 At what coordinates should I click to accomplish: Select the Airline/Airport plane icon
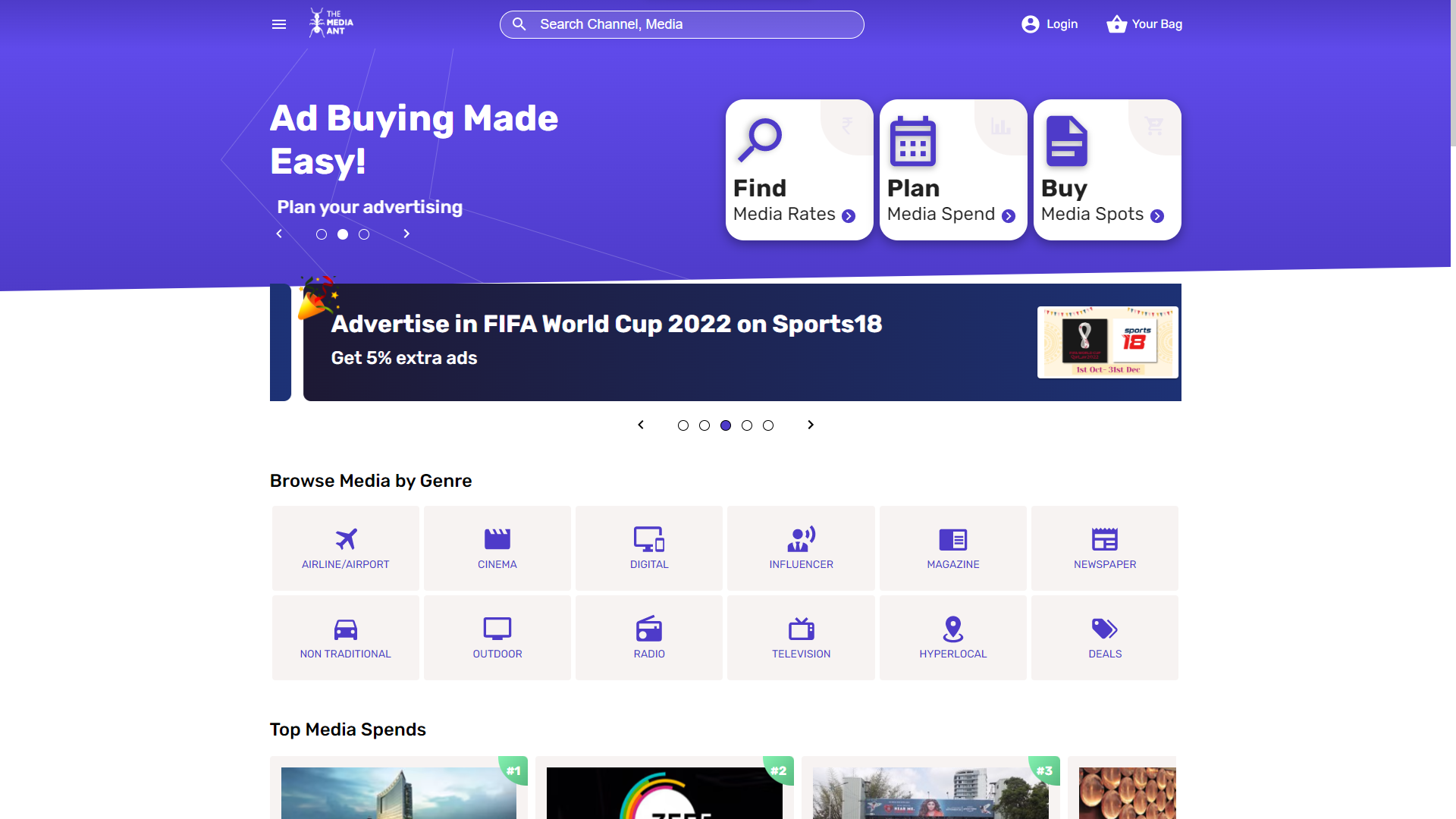pos(346,539)
